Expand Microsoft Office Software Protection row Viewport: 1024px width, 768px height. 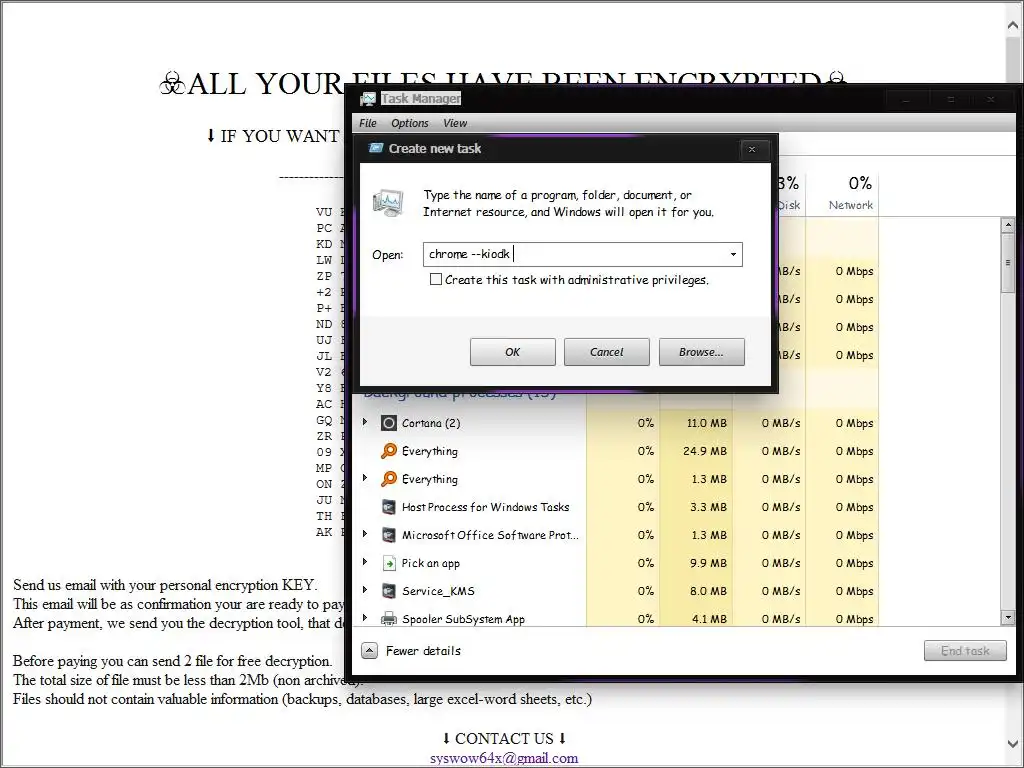365,534
